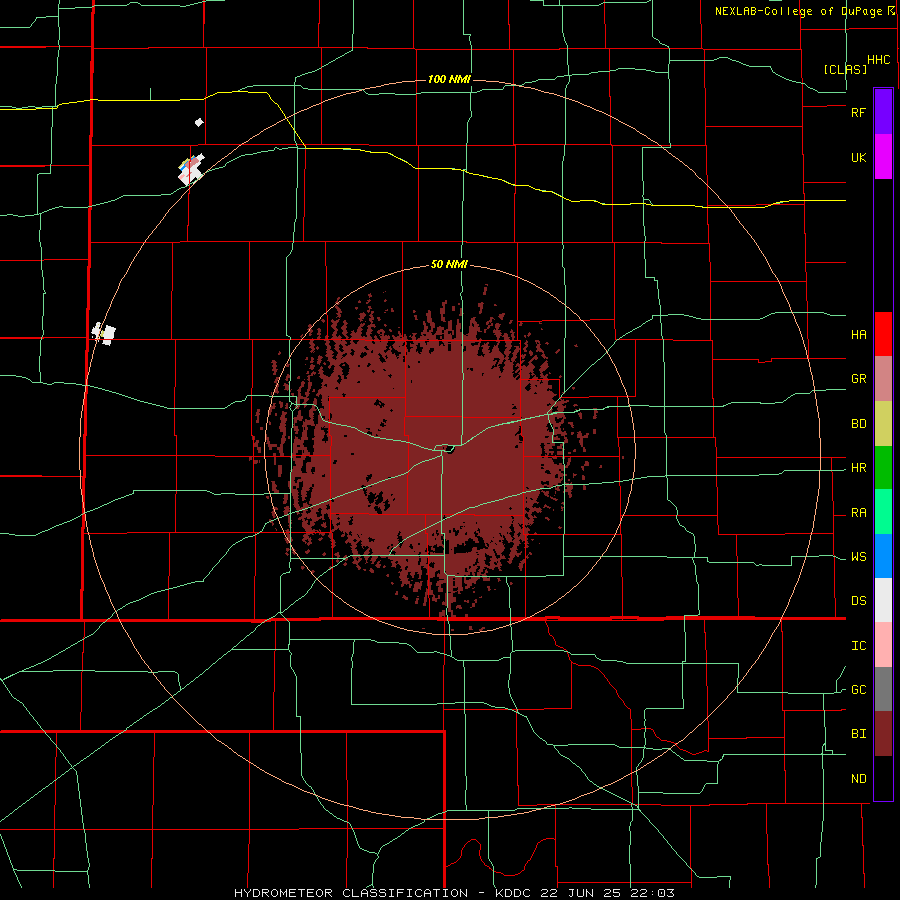Click the BD legend label text

[858, 424]
